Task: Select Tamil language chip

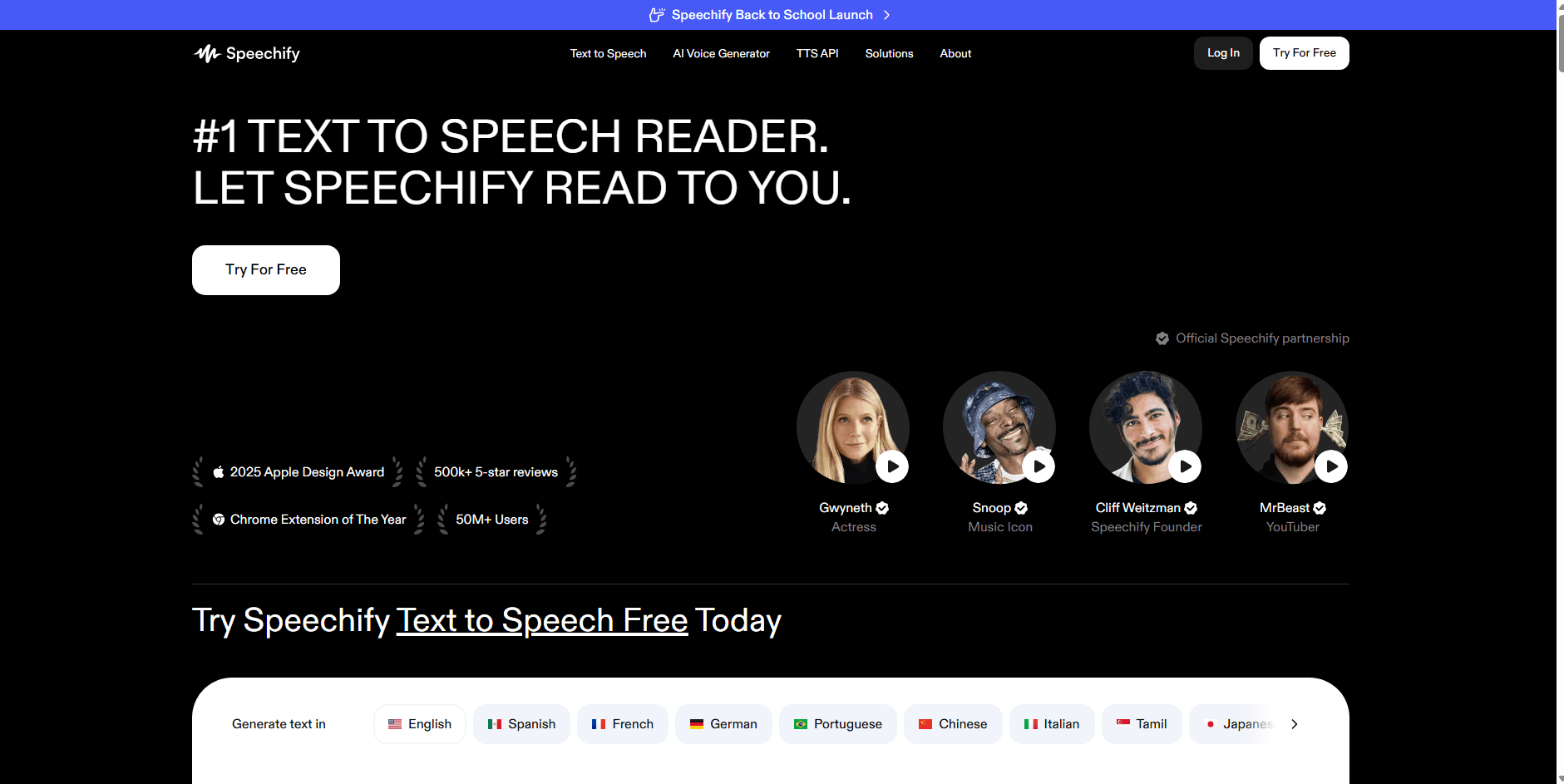Action: 1142,724
